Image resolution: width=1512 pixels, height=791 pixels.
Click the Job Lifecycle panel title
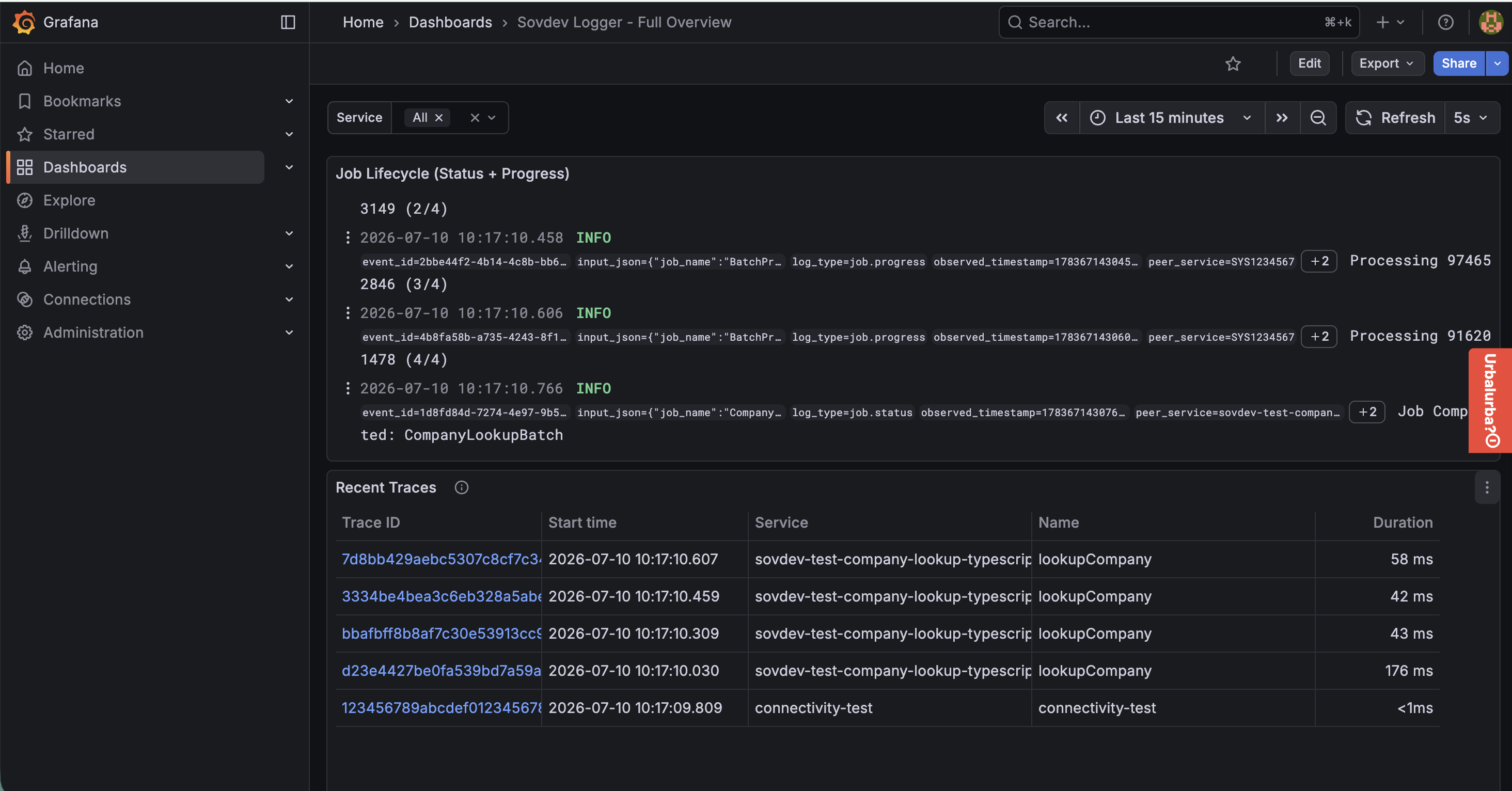(452, 173)
